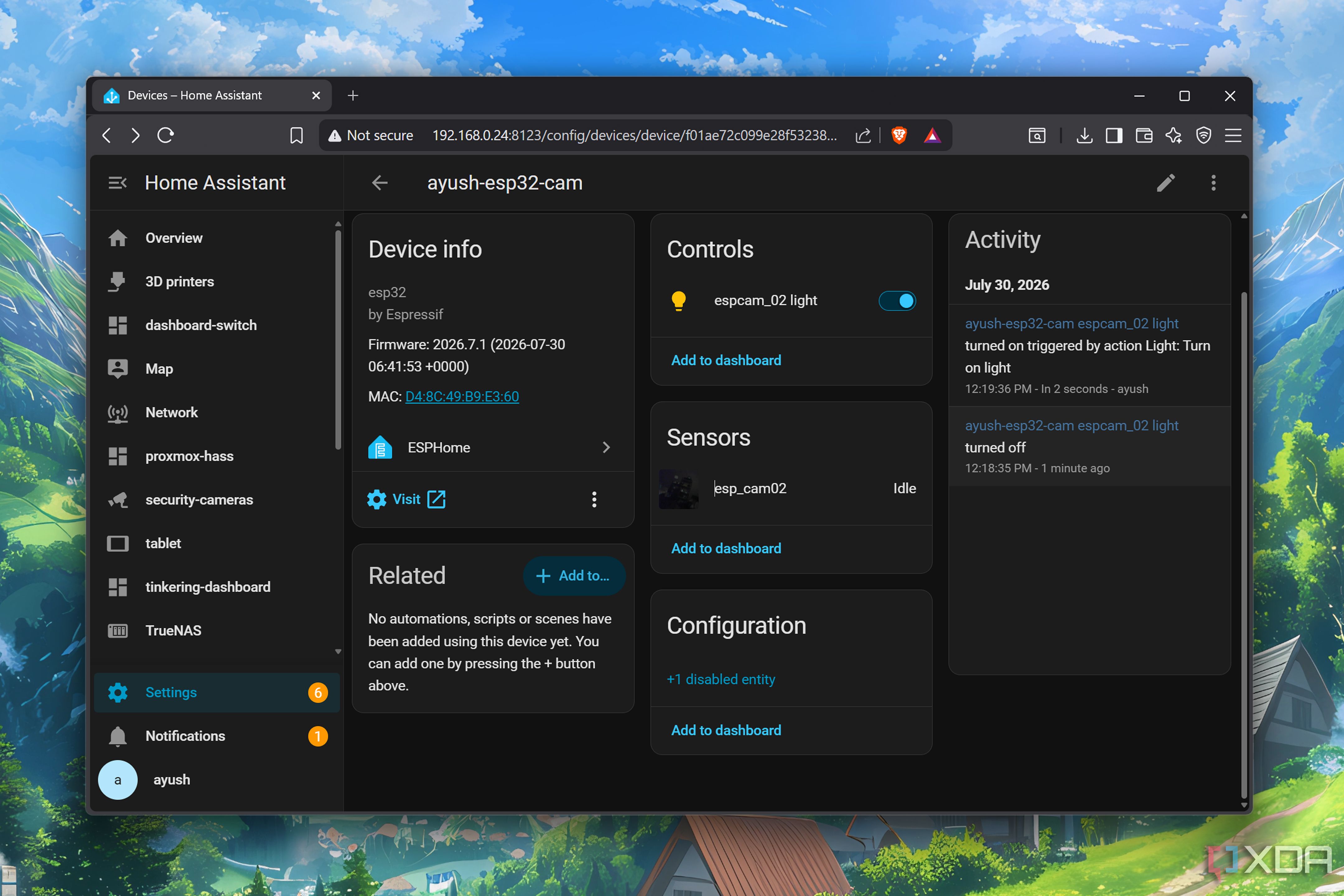Open the new browser tab plus button
Viewport: 1344px width, 896px height.
[x=352, y=96]
